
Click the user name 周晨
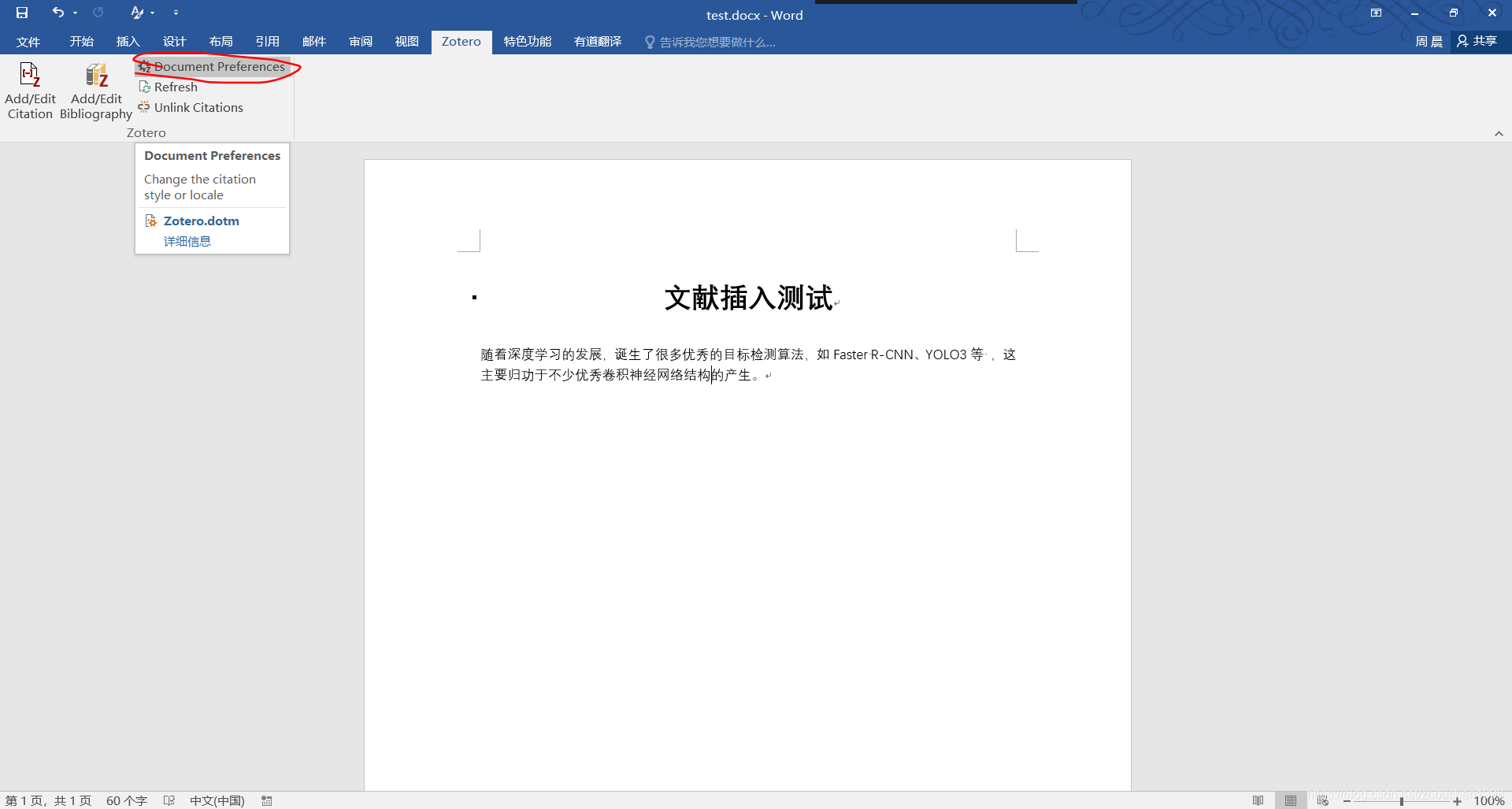point(1428,42)
